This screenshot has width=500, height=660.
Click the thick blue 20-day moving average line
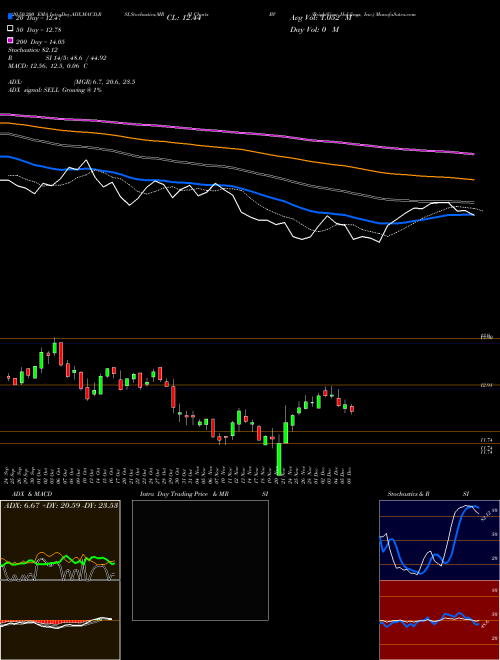click(237, 189)
